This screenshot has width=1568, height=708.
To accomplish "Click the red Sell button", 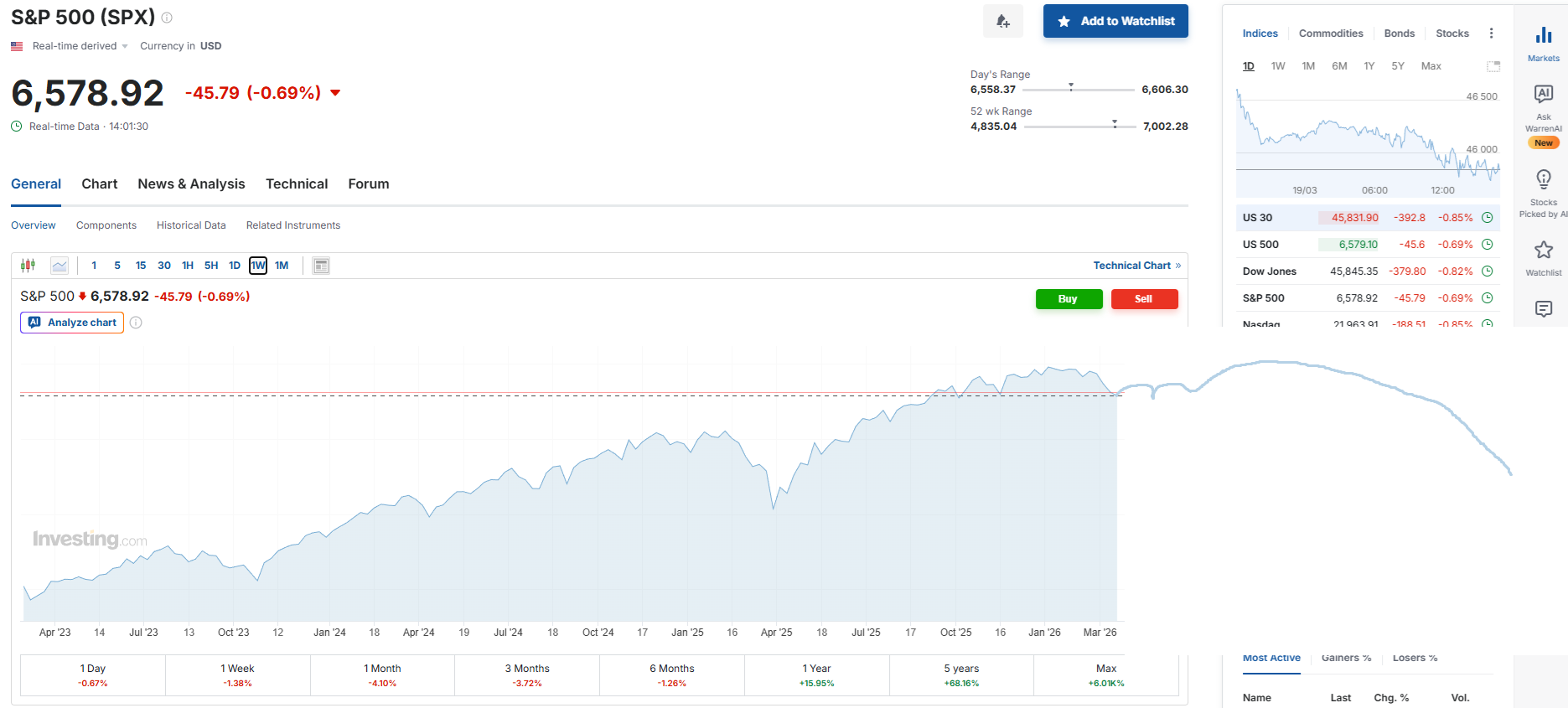I will (1144, 299).
